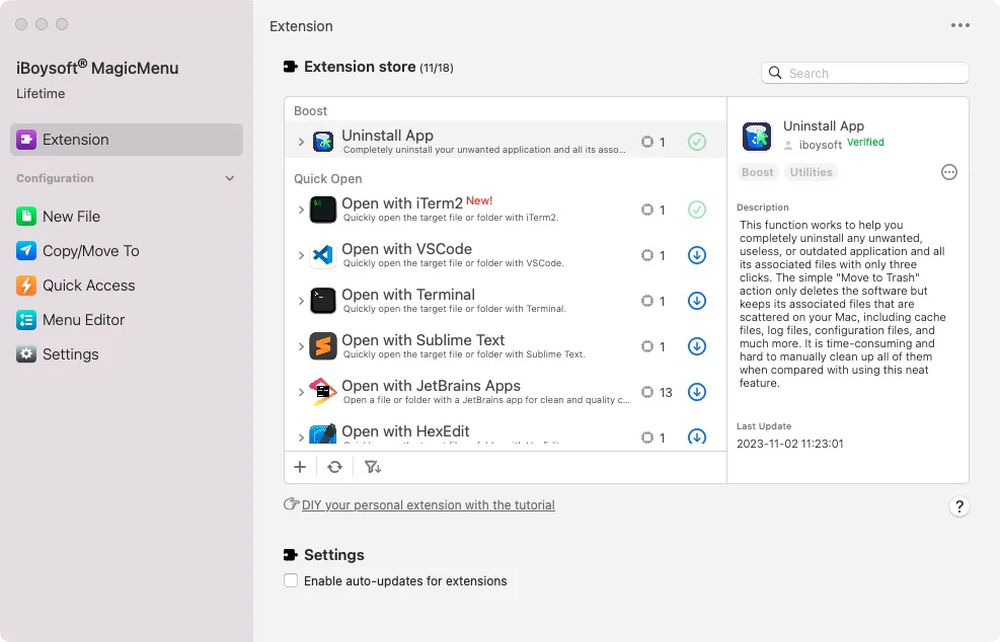Click the Lifetime license label
The height and width of the screenshot is (642, 1000).
41,94
